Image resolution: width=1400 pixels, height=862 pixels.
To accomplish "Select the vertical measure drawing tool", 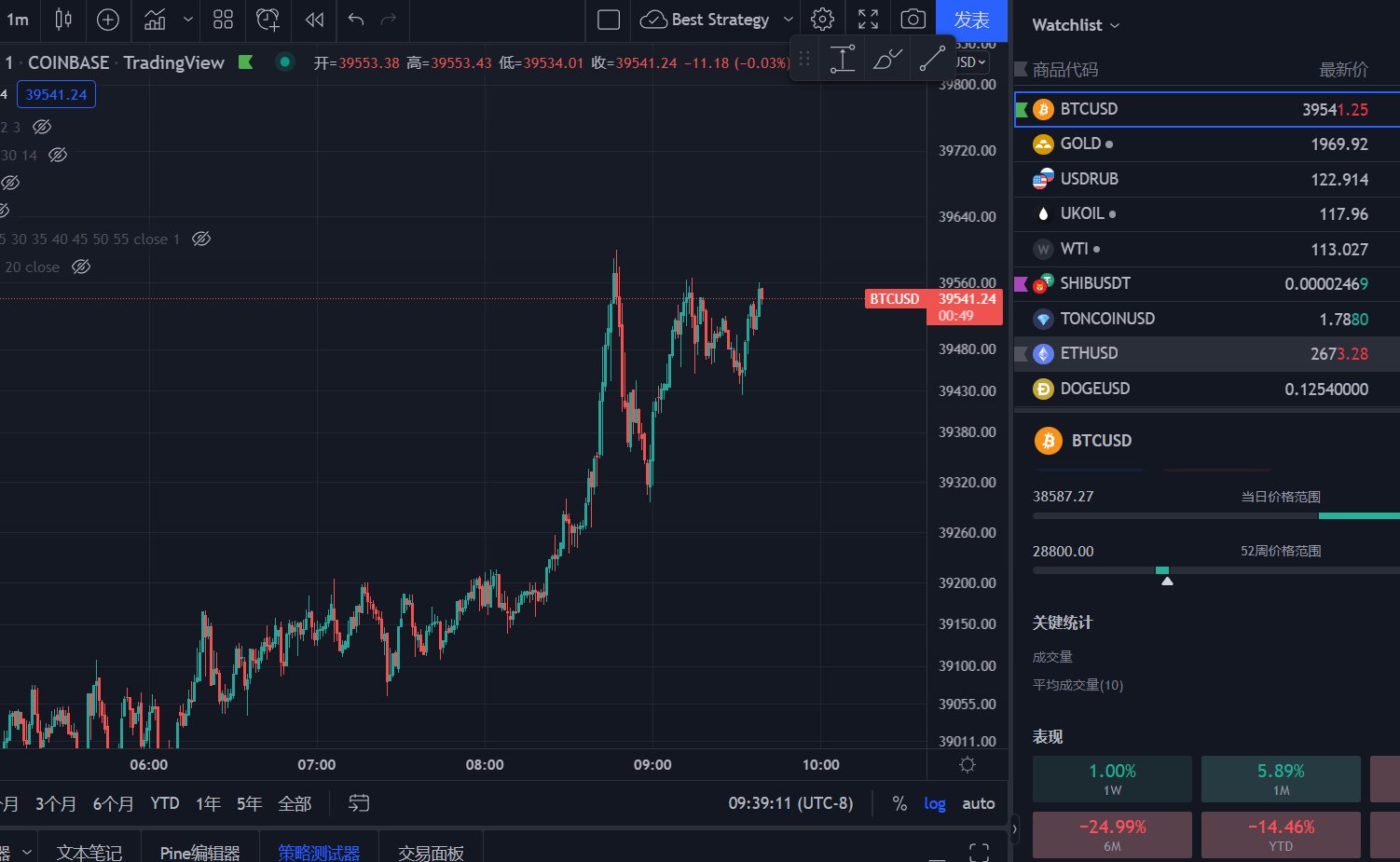I will [x=843, y=60].
